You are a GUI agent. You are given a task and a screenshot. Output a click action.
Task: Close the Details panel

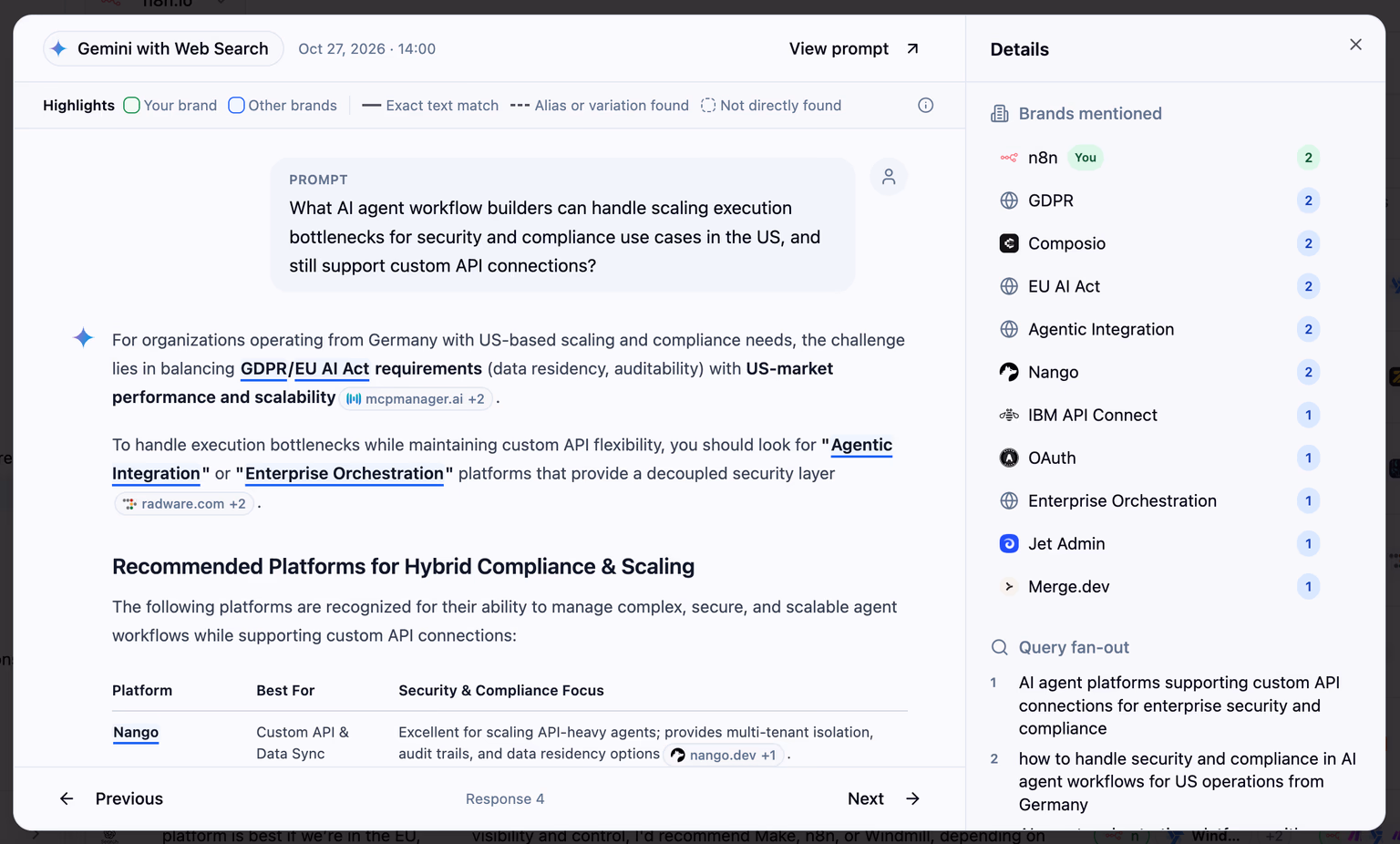click(1355, 45)
